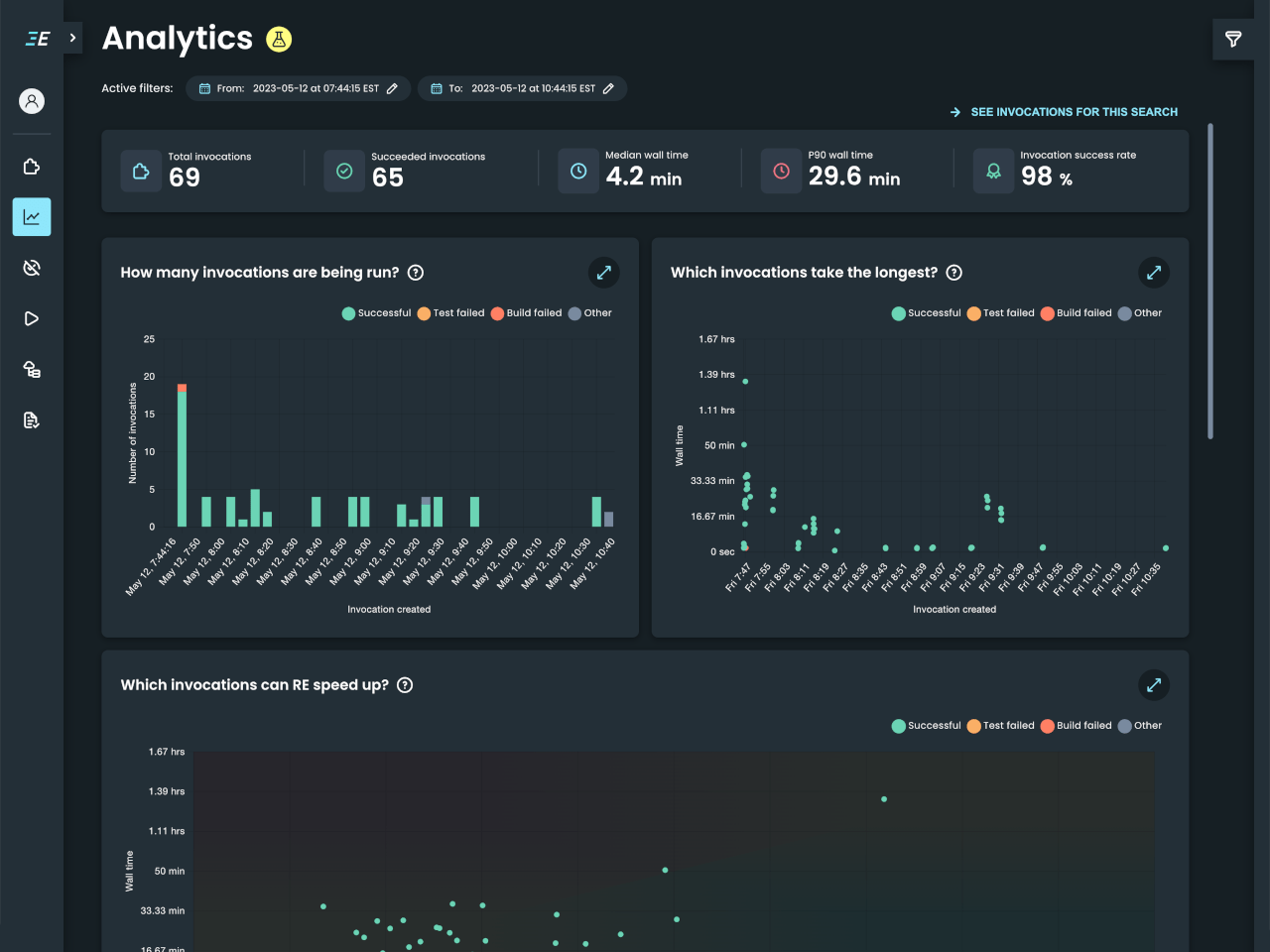Screen dimensions: 1270x952
Task: Expand the RE speed up chart to fullscreen
Action: click(x=1153, y=685)
